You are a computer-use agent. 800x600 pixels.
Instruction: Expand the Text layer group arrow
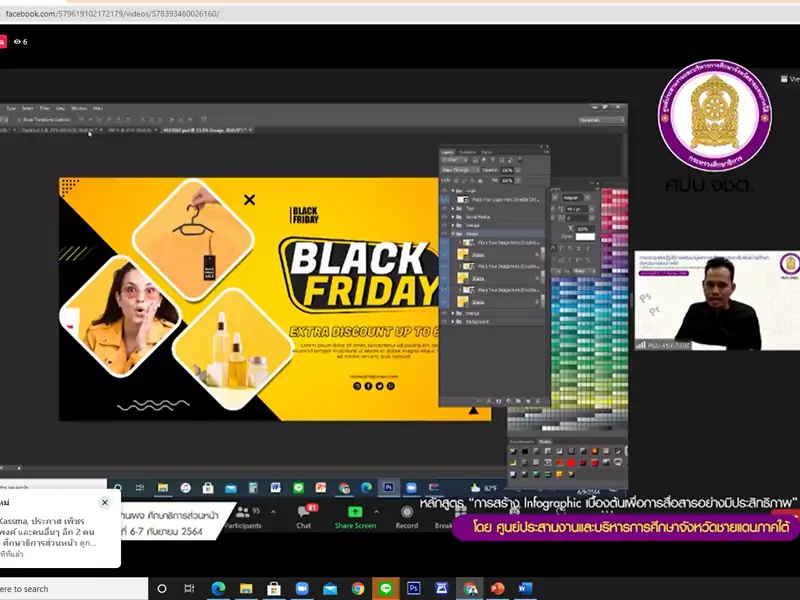click(x=453, y=209)
